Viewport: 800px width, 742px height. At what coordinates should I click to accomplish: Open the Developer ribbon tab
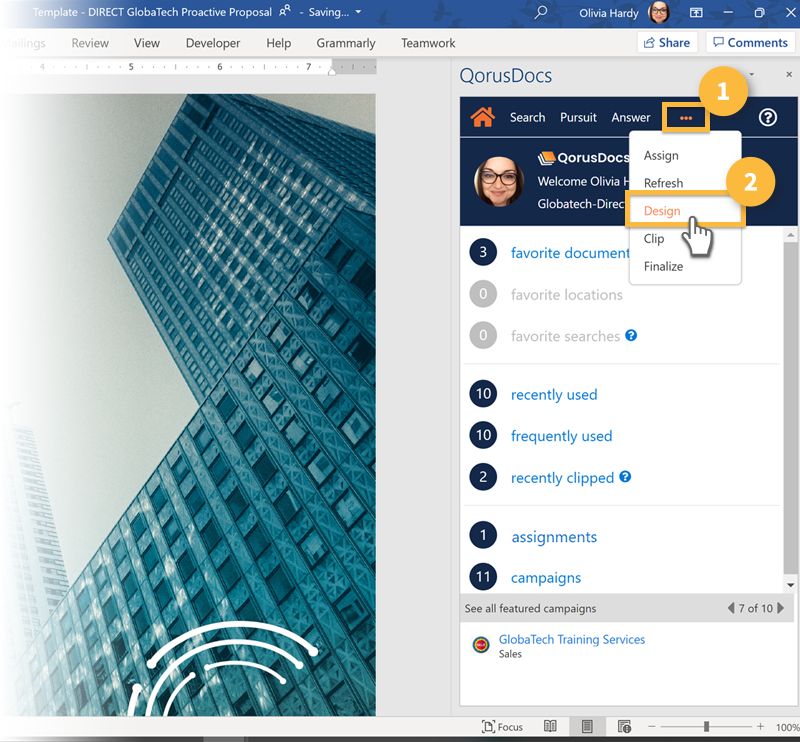[213, 43]
